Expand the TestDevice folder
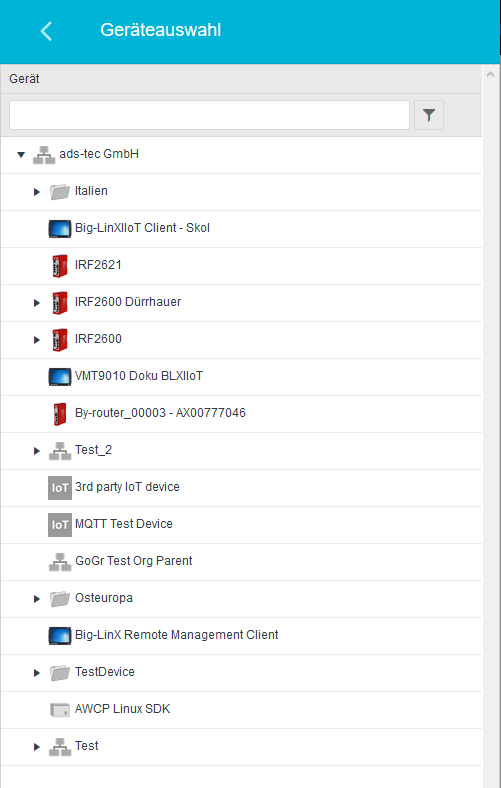 (37, 673)
